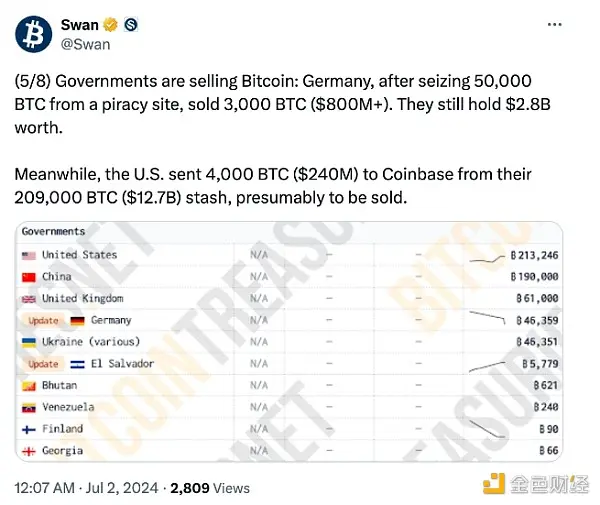Click the gold verified badge
600x505 pixels.
coord(111,25)
